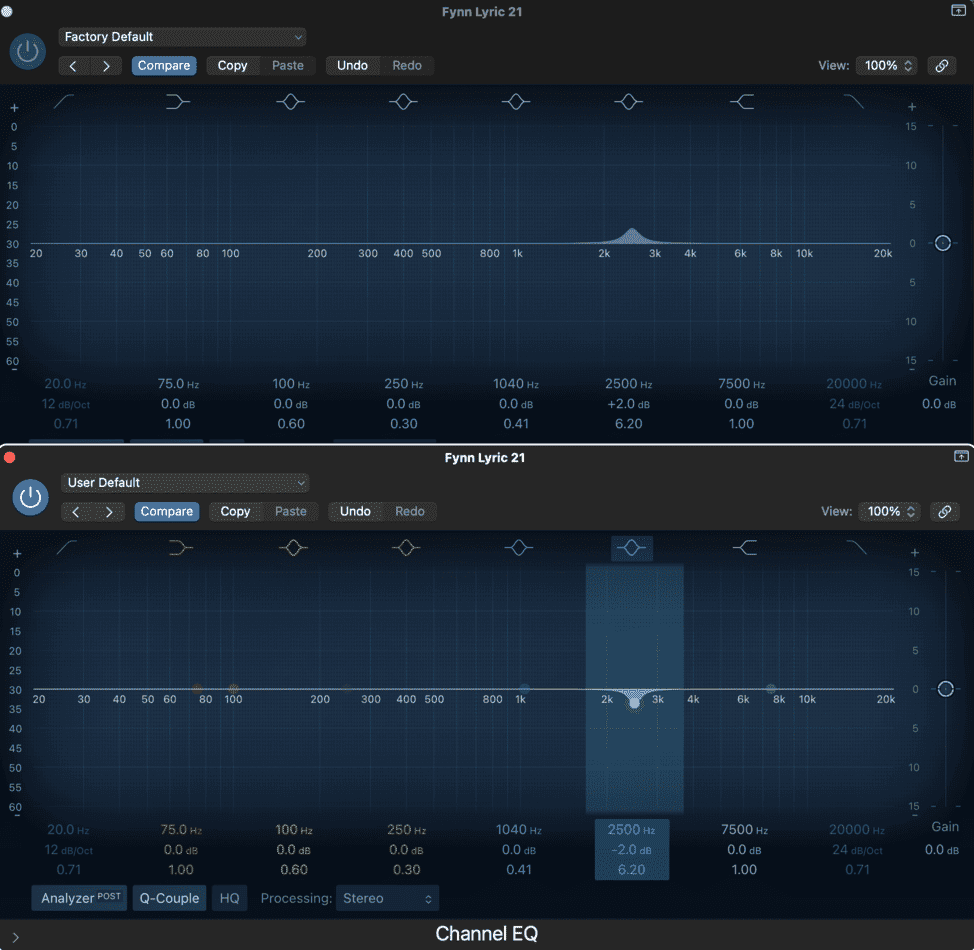
Task: Click Paste in the top EQ window
Action: tap(288, 66)
